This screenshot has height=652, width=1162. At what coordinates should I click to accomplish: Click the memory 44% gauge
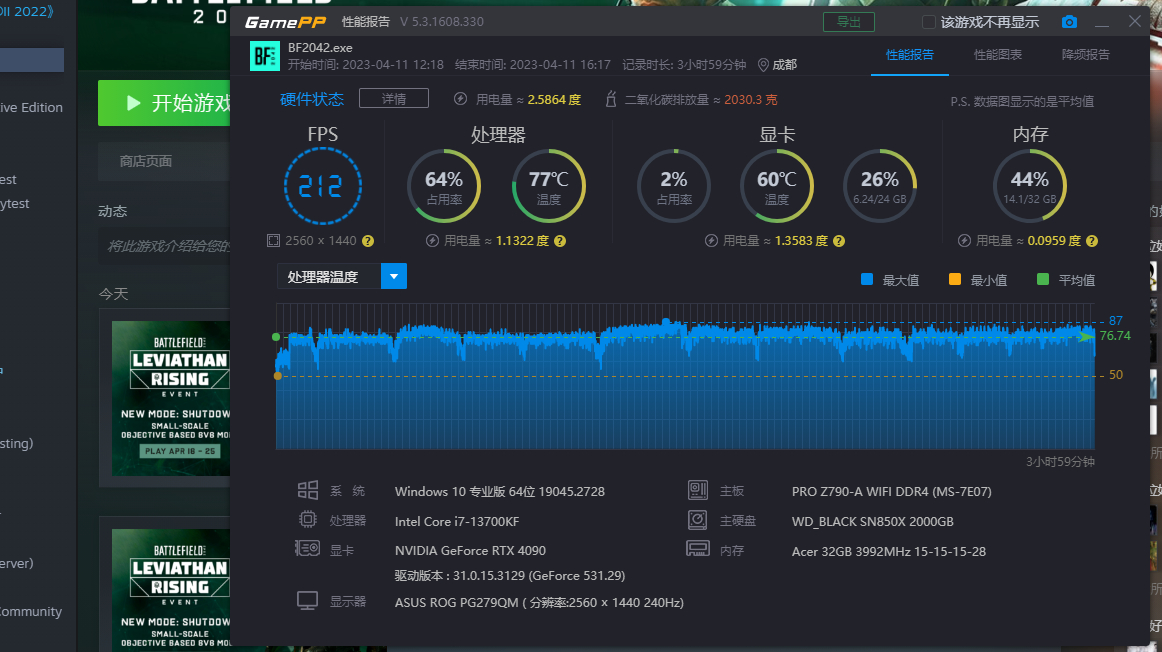(1029, 186)
